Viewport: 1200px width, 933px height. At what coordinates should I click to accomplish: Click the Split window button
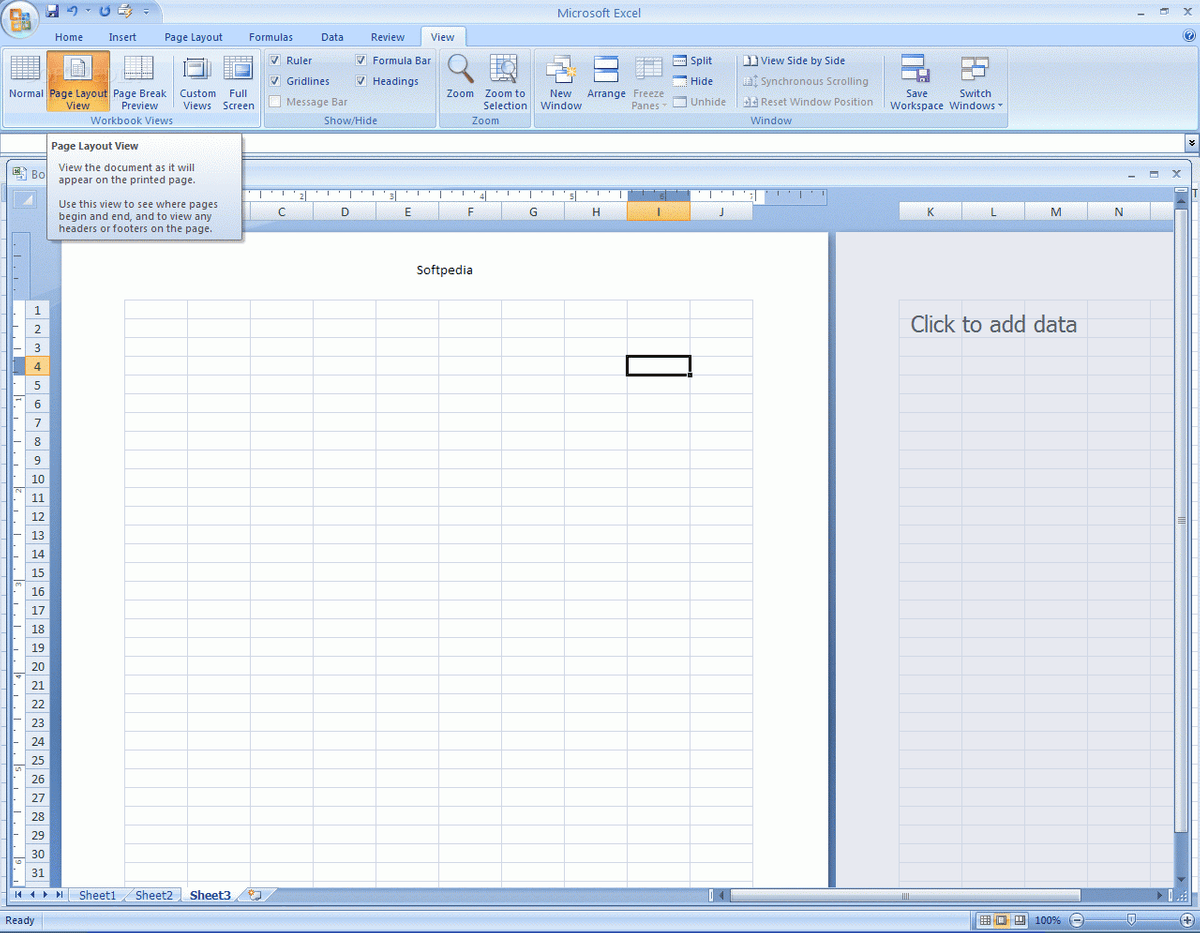[693, 60]
